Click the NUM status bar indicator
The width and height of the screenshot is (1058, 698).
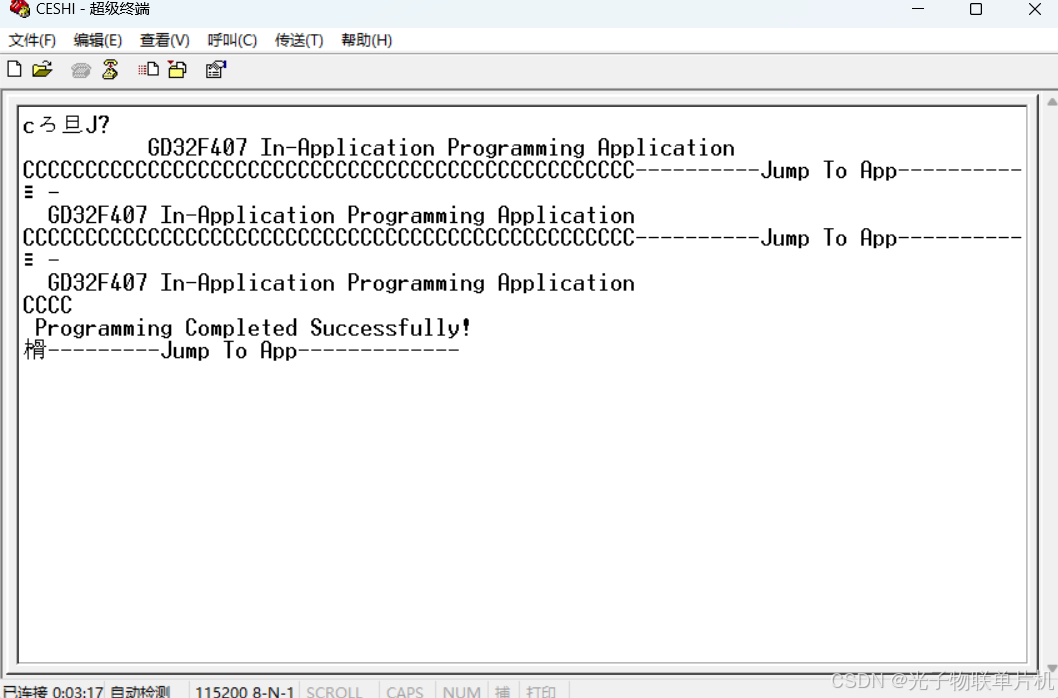[x=462, y=692]
